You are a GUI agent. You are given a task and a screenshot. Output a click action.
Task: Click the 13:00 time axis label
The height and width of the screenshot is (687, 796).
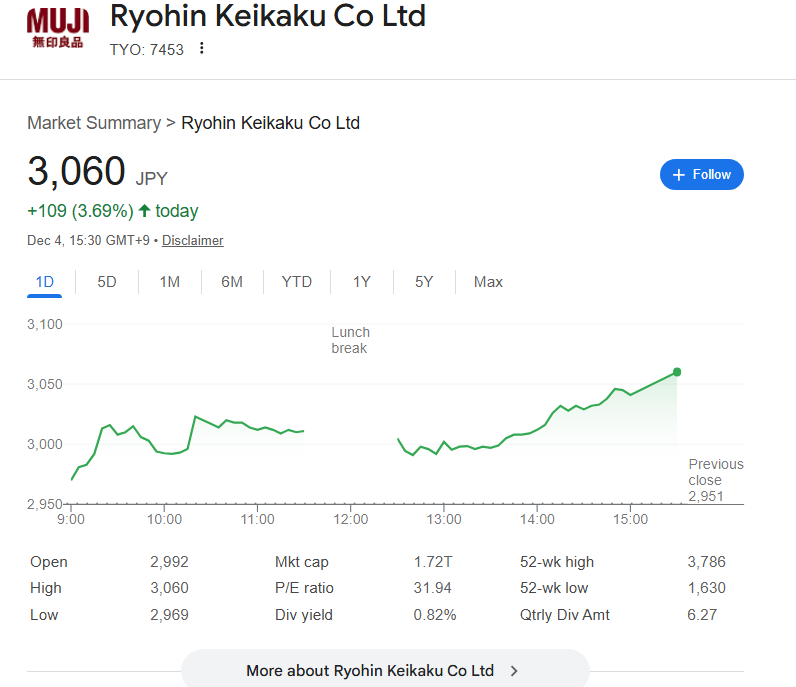click(x=444, y=519)
